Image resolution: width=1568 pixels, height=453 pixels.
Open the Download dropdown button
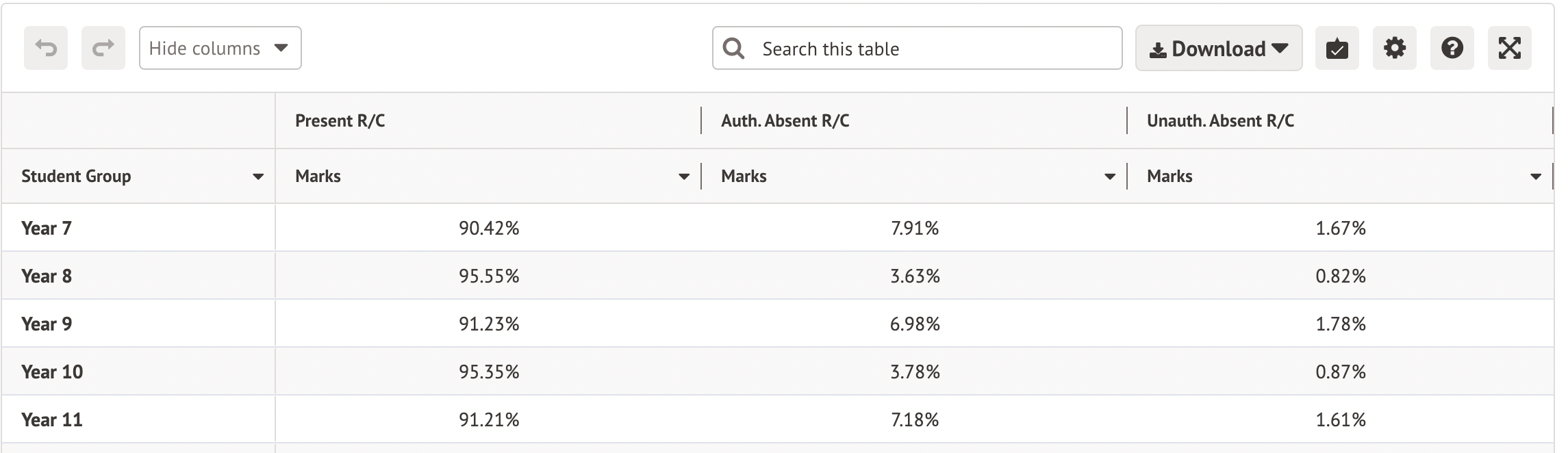(x=1218, y=49)
